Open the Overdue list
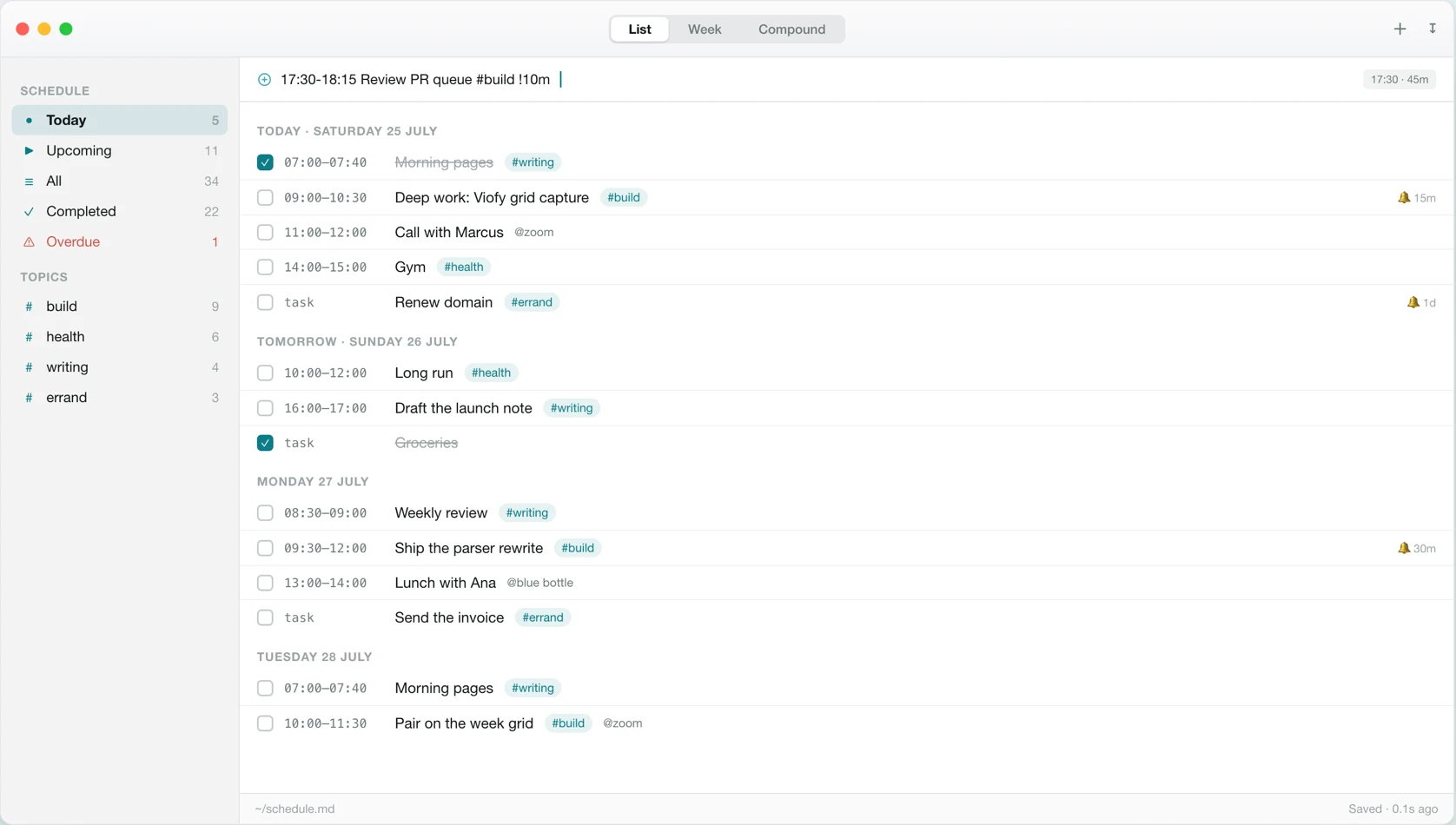 (x=120, y=242)
